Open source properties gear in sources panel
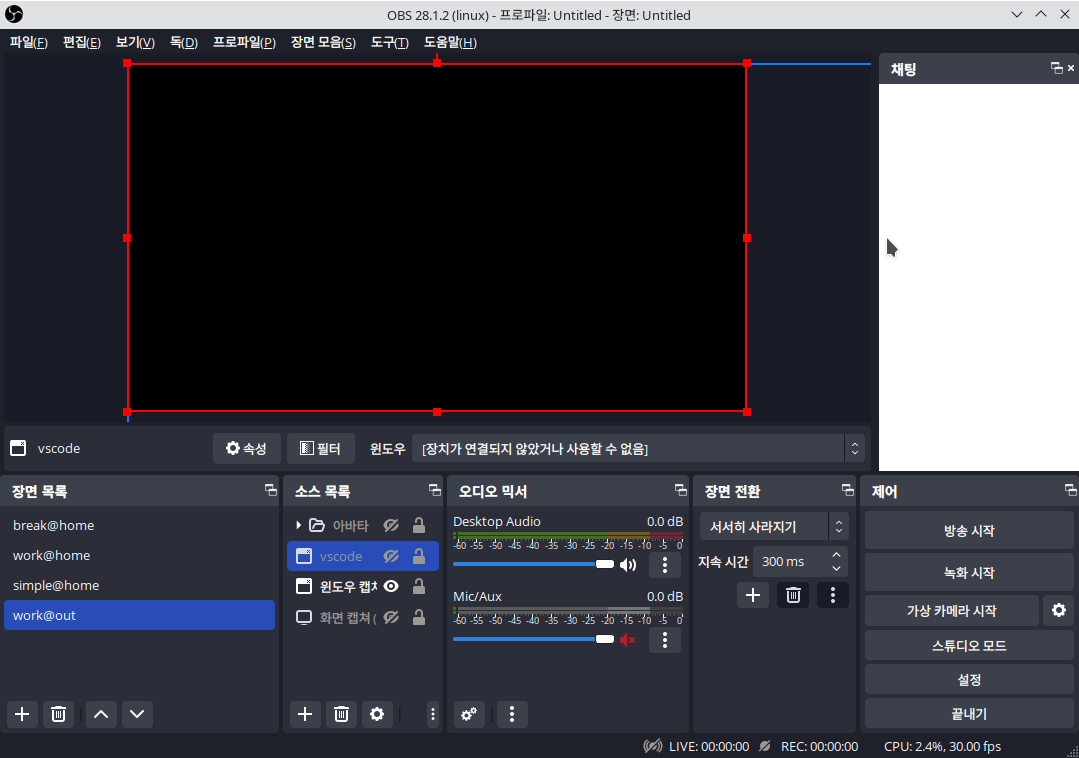1079x758 pixels. [x=377, y=714]
